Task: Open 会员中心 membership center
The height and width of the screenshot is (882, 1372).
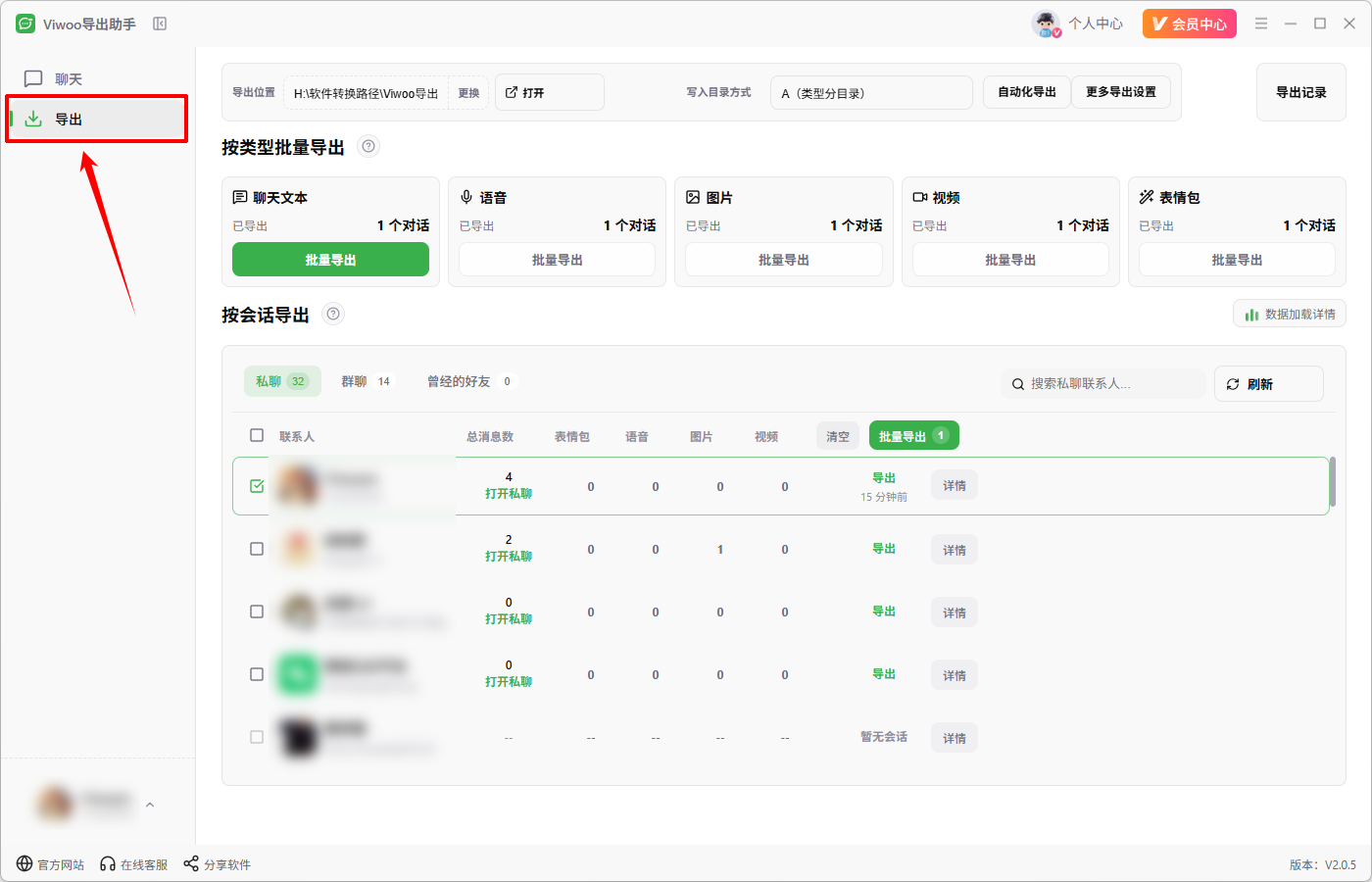Action: (x=1189, y=24)
